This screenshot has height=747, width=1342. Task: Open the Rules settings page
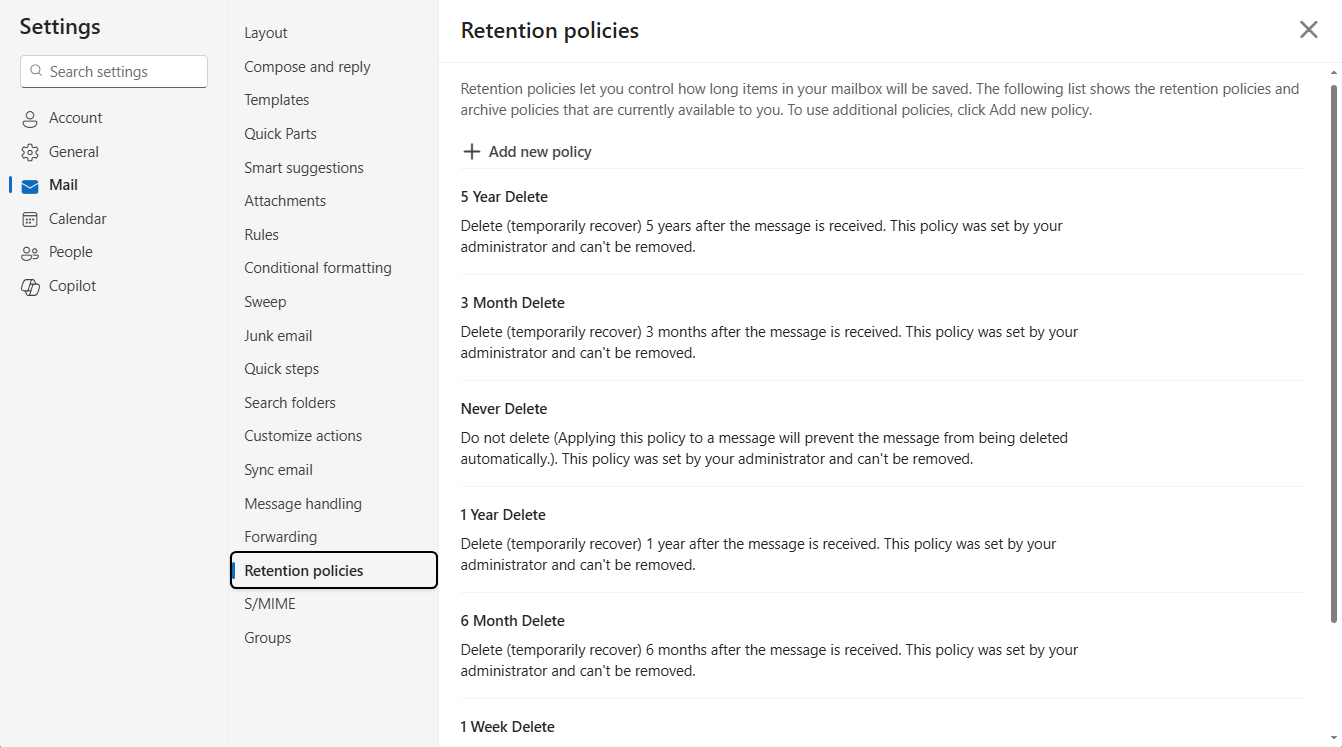(x=261, y=235)
